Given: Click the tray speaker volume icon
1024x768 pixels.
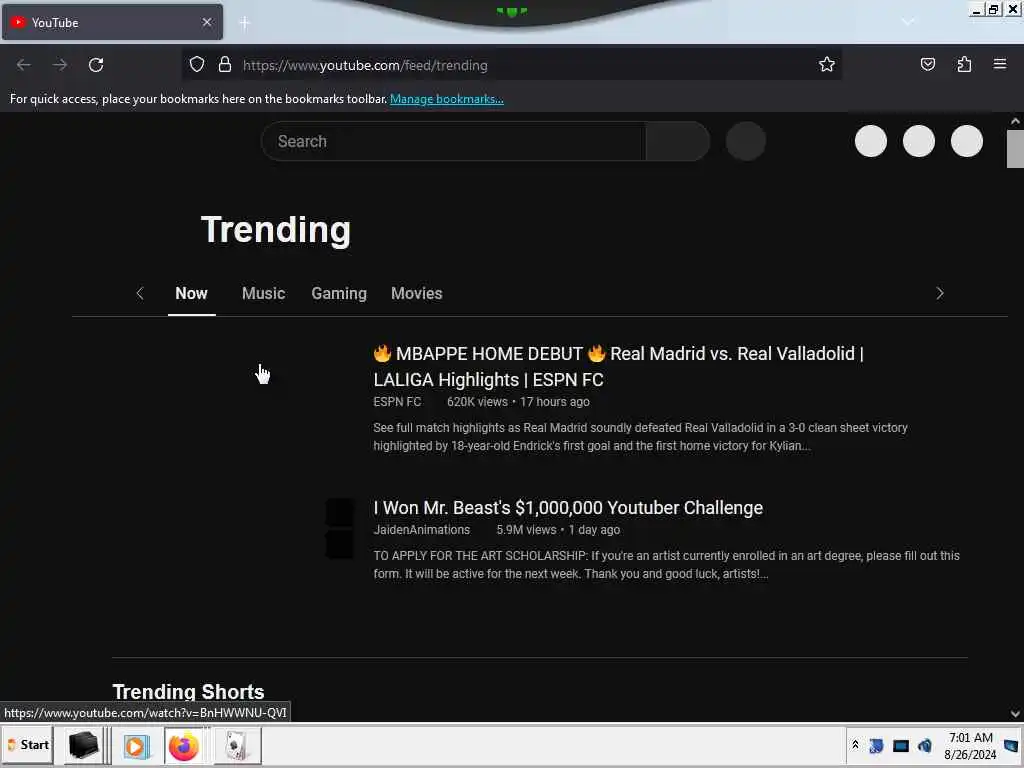Looking at the screenshot, I should click(925, 745).
